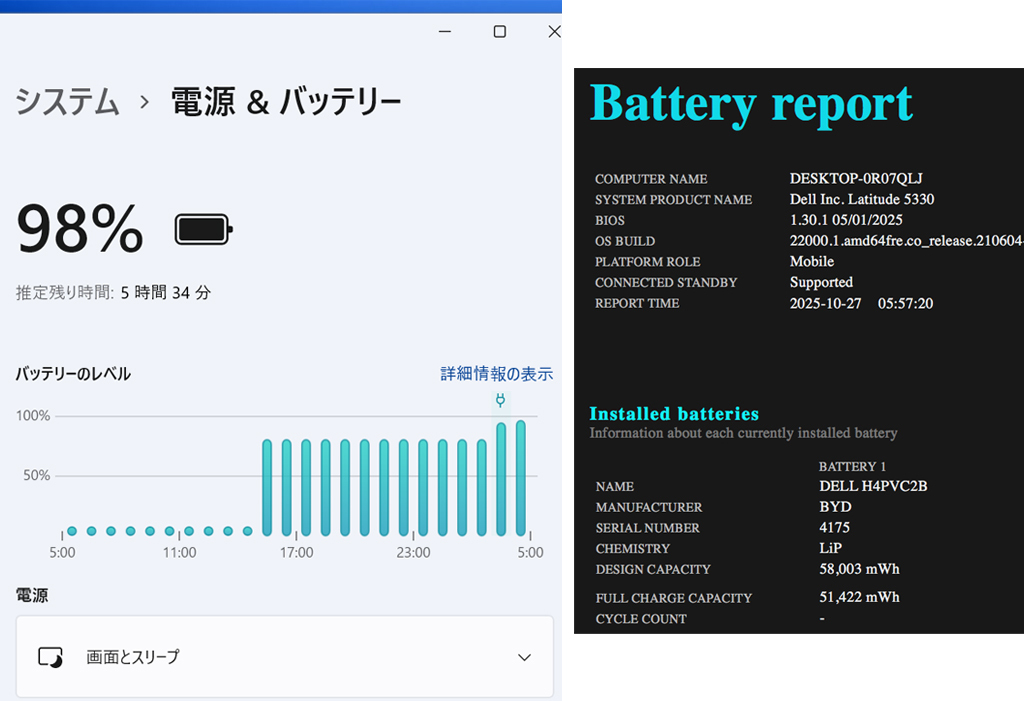Click the charging plug icon above the chart
Viewport: 1024px width, 701px height.
[x=500, y=401]
